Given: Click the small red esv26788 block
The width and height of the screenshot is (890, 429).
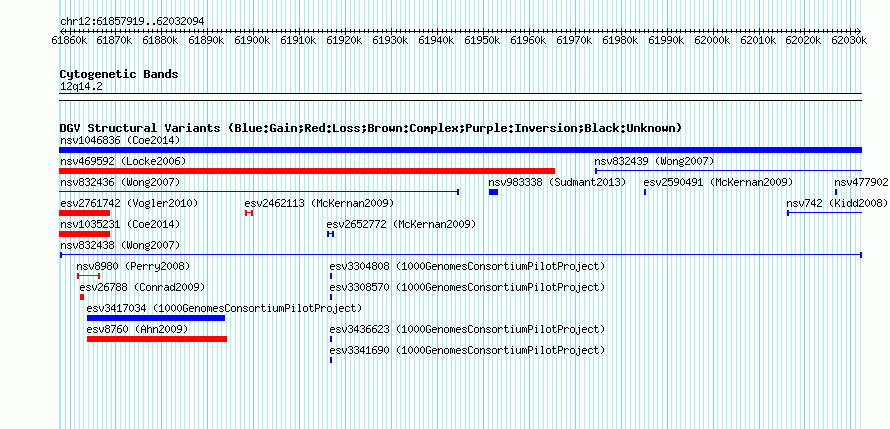Looking at the screenshot, I should pos(82,297).
